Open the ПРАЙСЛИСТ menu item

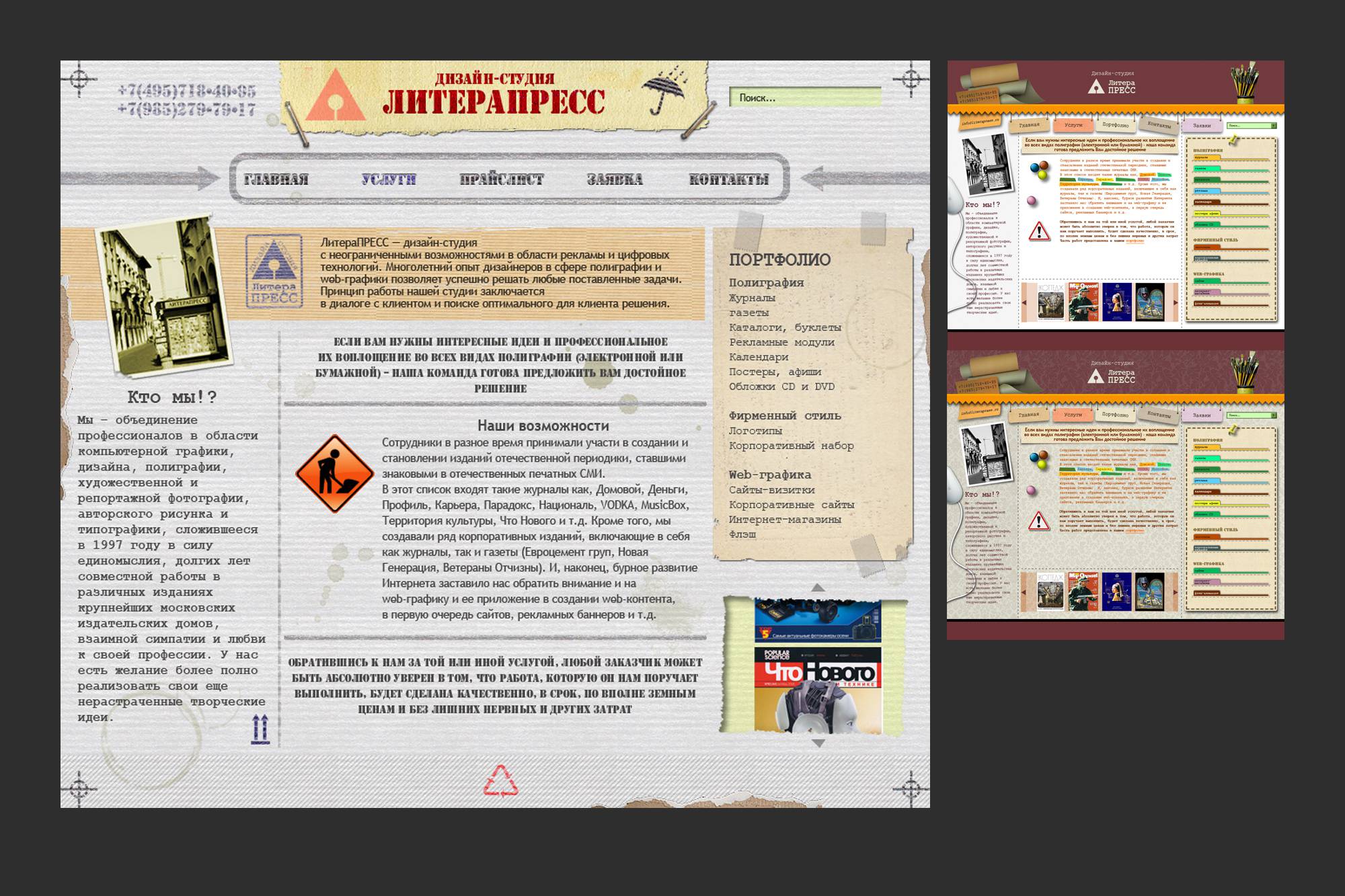point(502,179)
